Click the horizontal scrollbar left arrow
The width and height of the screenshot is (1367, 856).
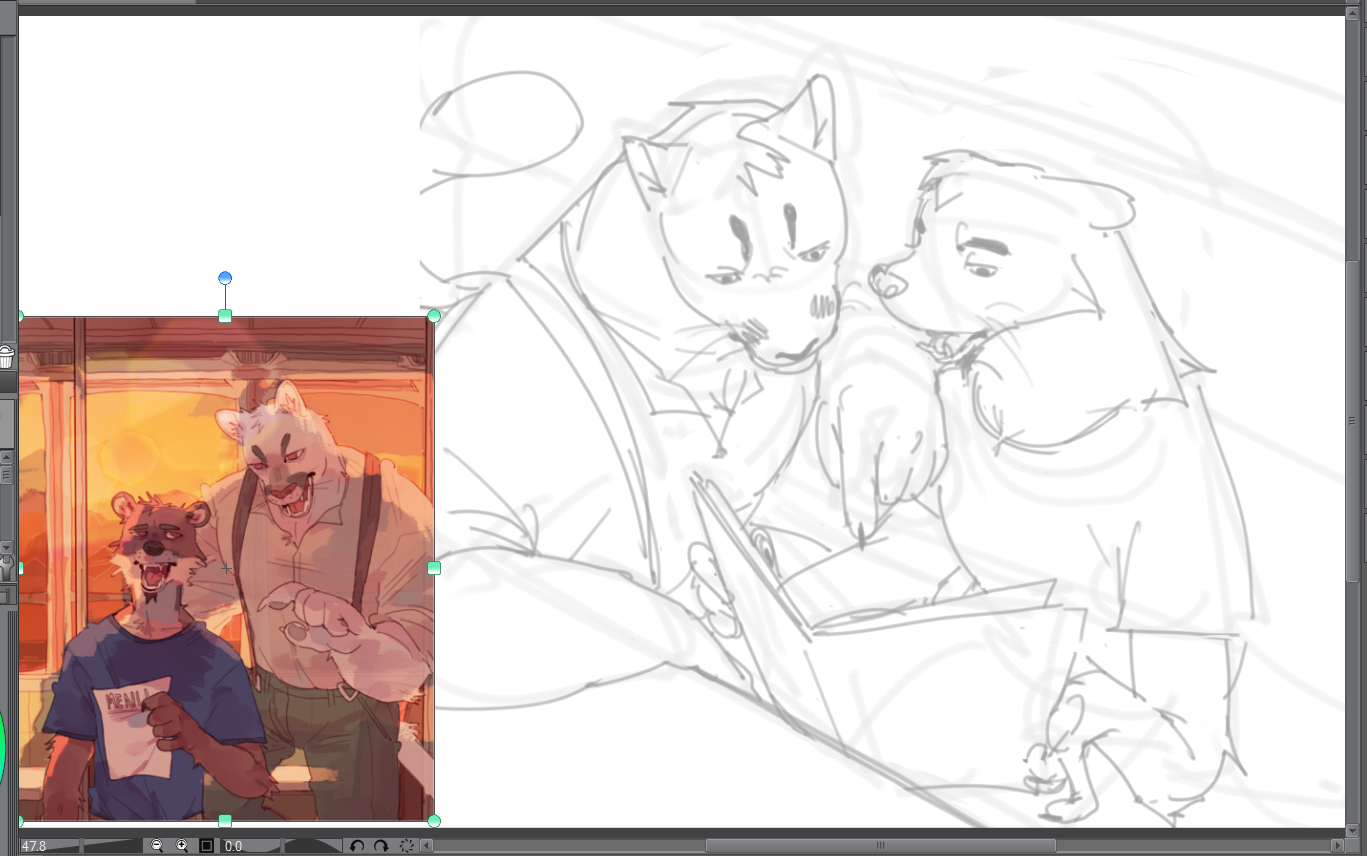pyautogui.click(x=427, y=846)
